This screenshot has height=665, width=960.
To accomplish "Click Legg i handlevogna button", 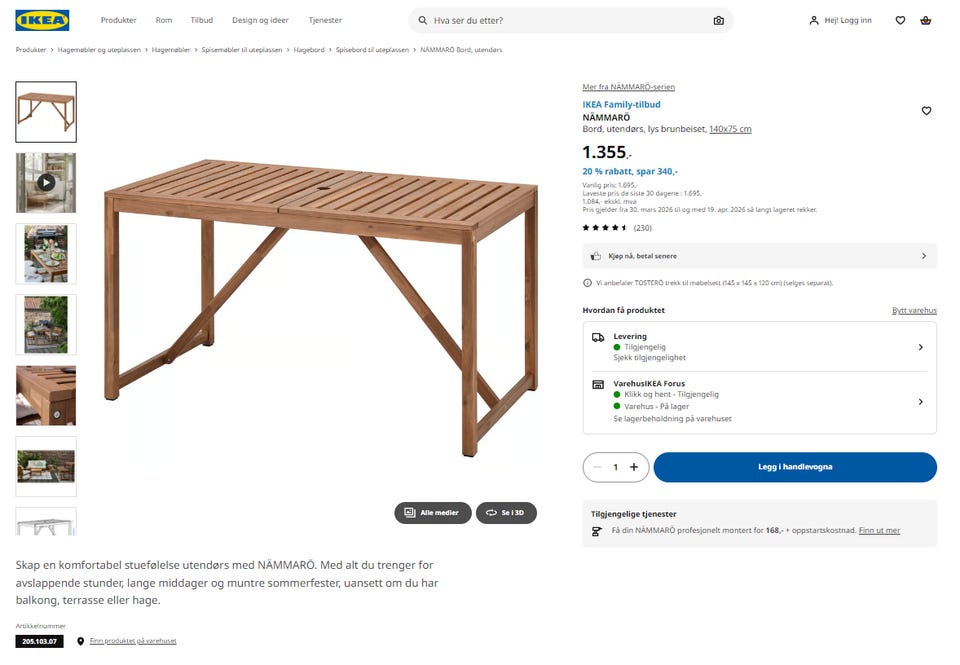I will point(795,467).
